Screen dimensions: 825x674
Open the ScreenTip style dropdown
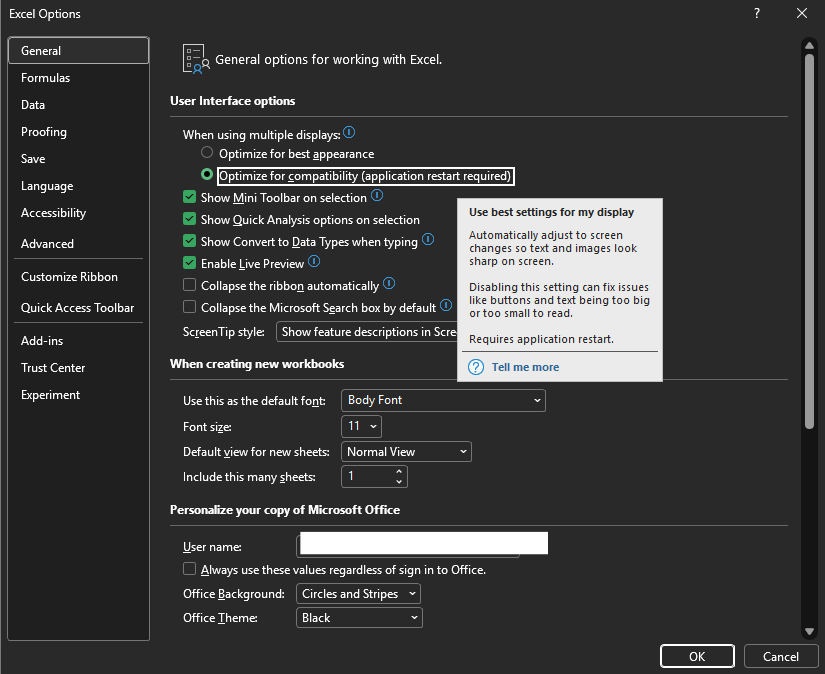[x=367, y=332]
